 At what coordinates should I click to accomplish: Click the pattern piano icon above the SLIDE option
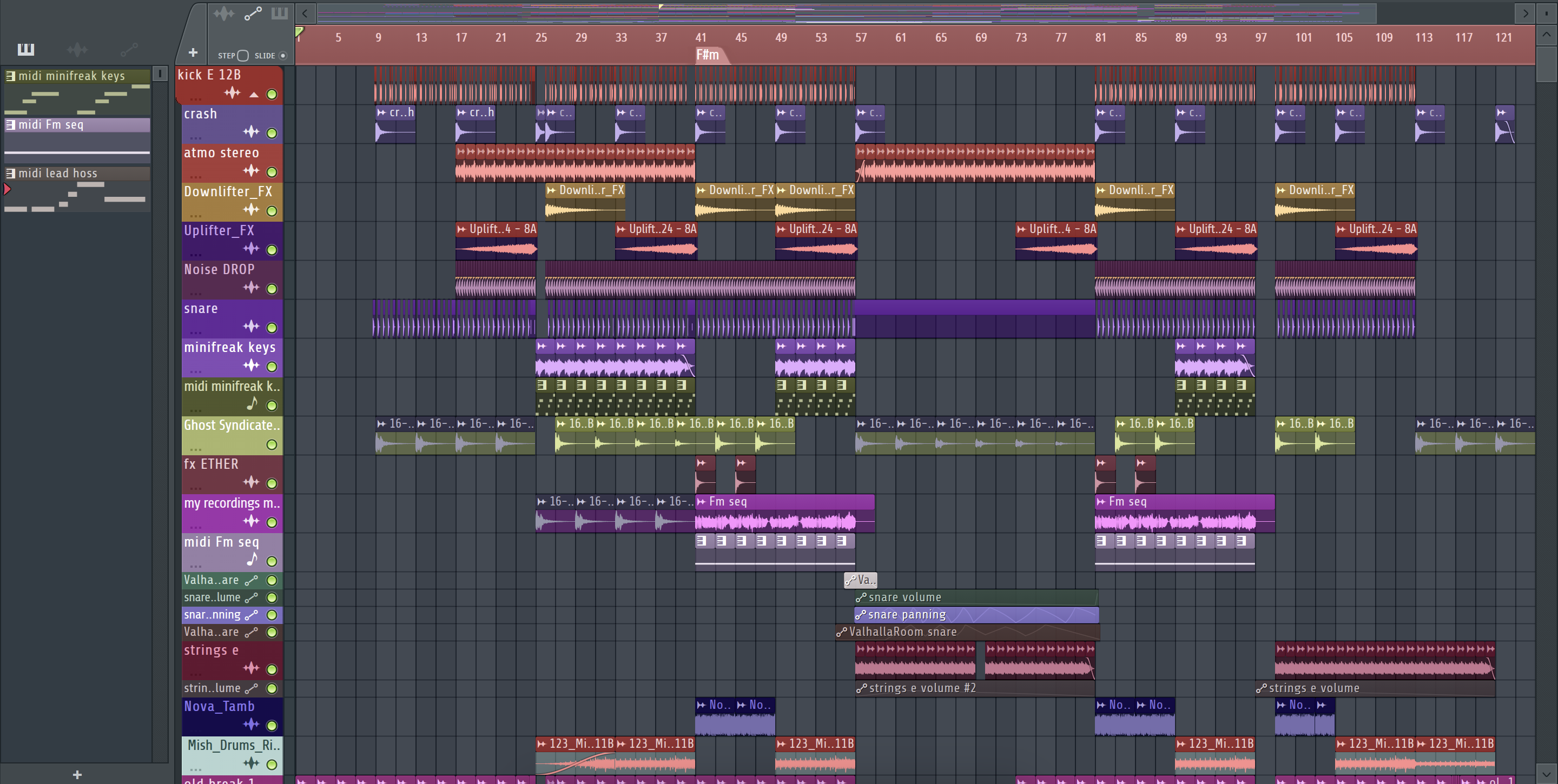(279, 12)
